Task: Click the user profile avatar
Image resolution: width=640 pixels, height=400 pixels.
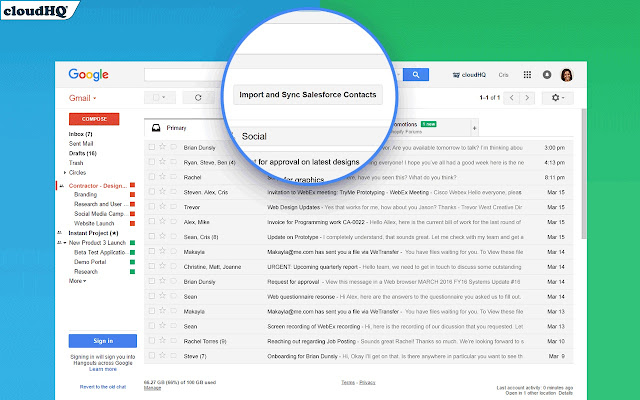Action: [567, 75]
